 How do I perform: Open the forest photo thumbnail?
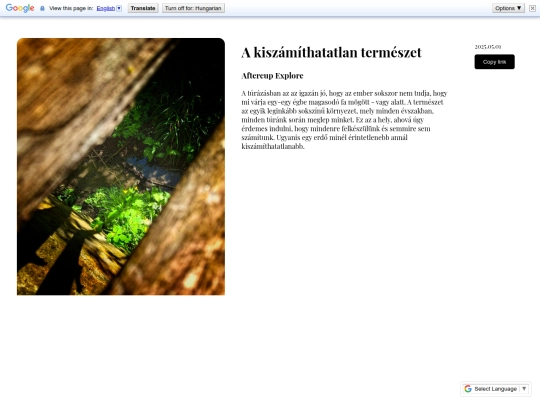121,166
